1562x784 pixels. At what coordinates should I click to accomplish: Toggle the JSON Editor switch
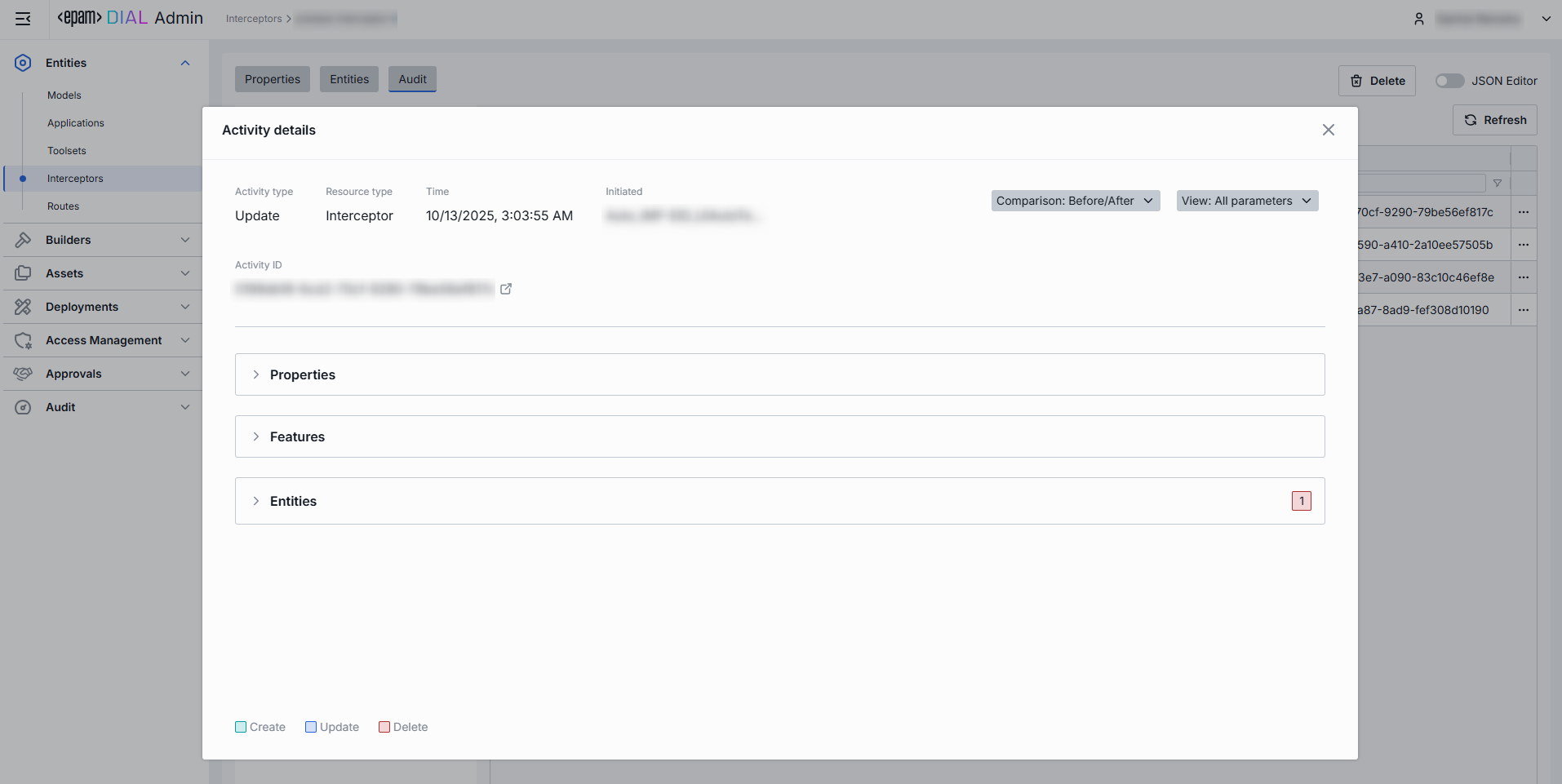1449,81
